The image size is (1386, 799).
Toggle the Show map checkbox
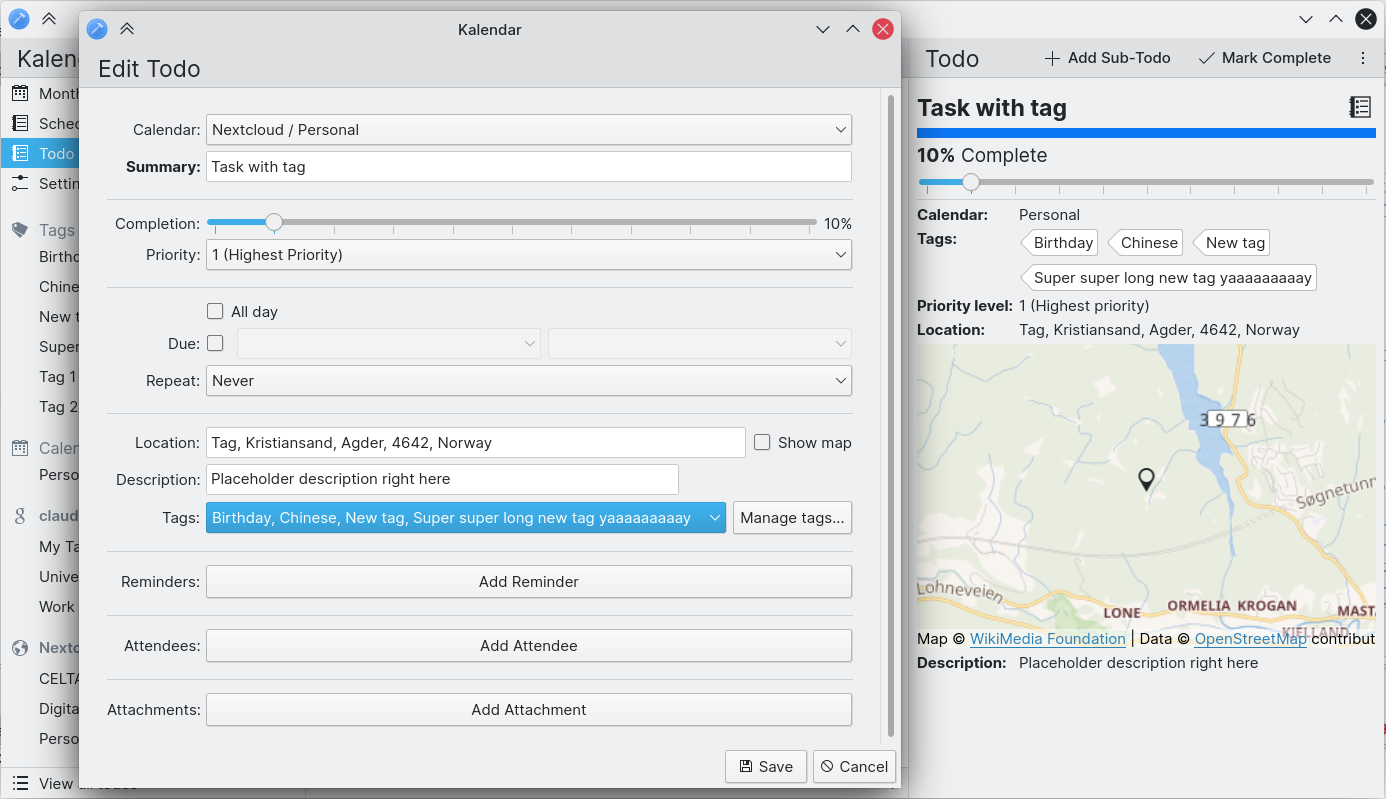click(762, 442)
